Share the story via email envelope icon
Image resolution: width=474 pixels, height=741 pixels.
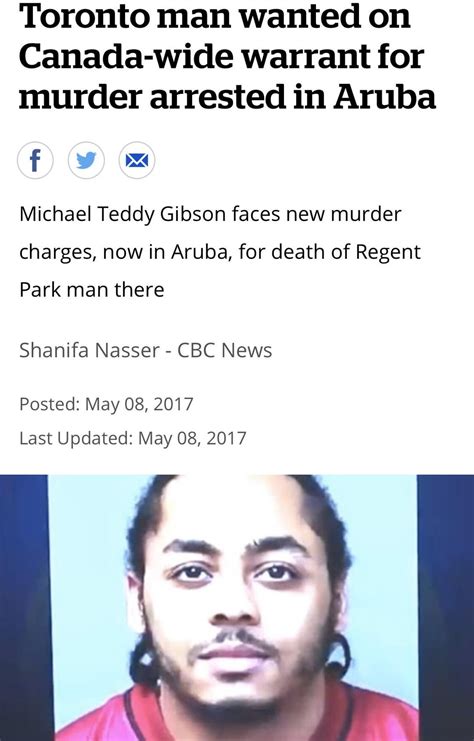pyautogui.click(x=137, y=160)
